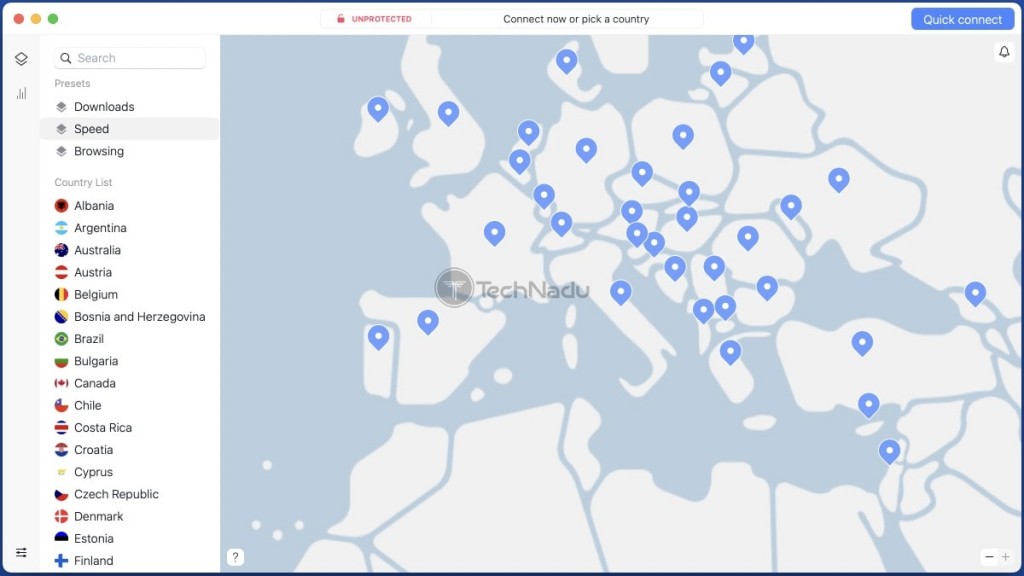Select Brazil in the country list

pyautogui.click(x=129, y=339)
